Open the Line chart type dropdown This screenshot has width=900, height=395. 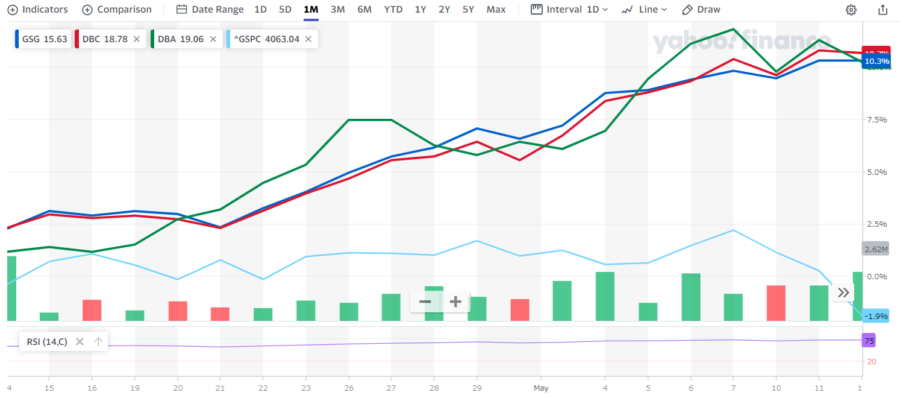pos(645,10)
